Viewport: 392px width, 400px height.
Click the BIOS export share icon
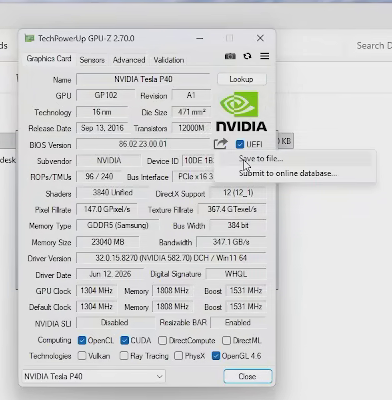pyautogui.click(x=220, y=144)
